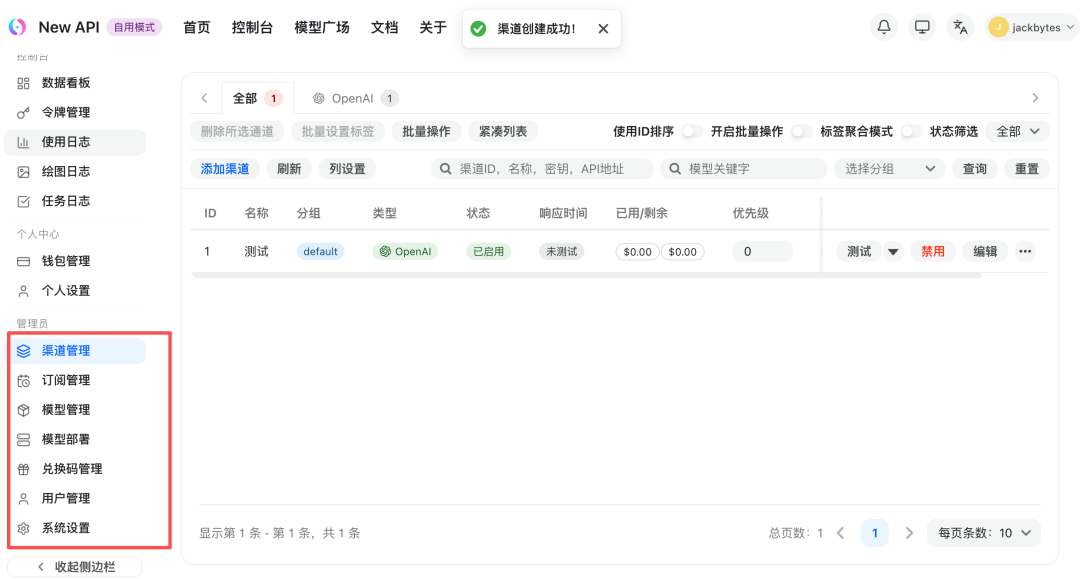Image resolution: width=1080 pixels, height=579 pixels.
Task: Run the 测试 channel test button
Action: coord(859,251)
